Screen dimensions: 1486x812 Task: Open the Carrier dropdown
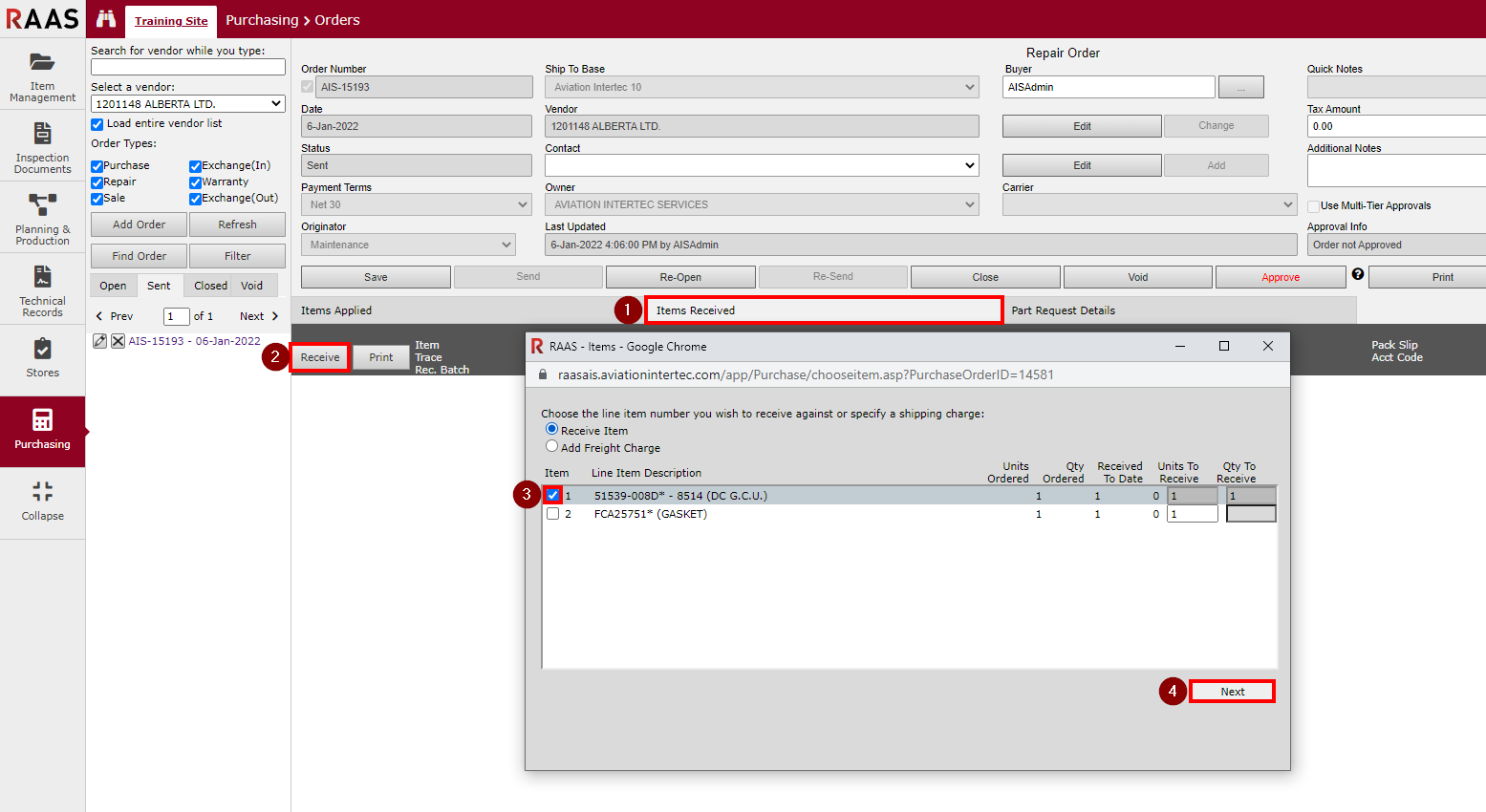point(1149,204)
